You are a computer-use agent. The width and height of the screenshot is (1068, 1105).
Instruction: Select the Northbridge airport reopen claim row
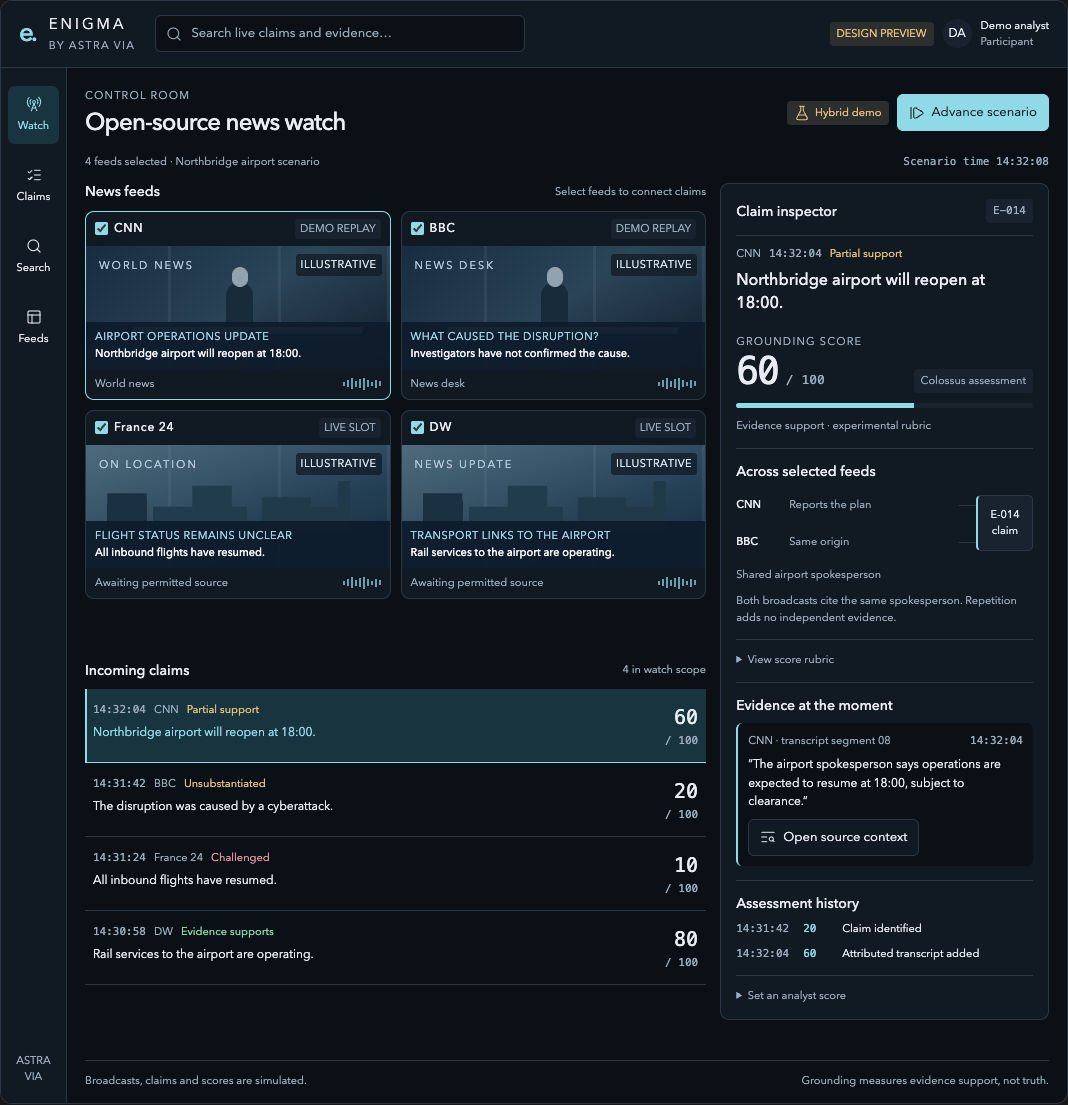click(x=395, y=726)
